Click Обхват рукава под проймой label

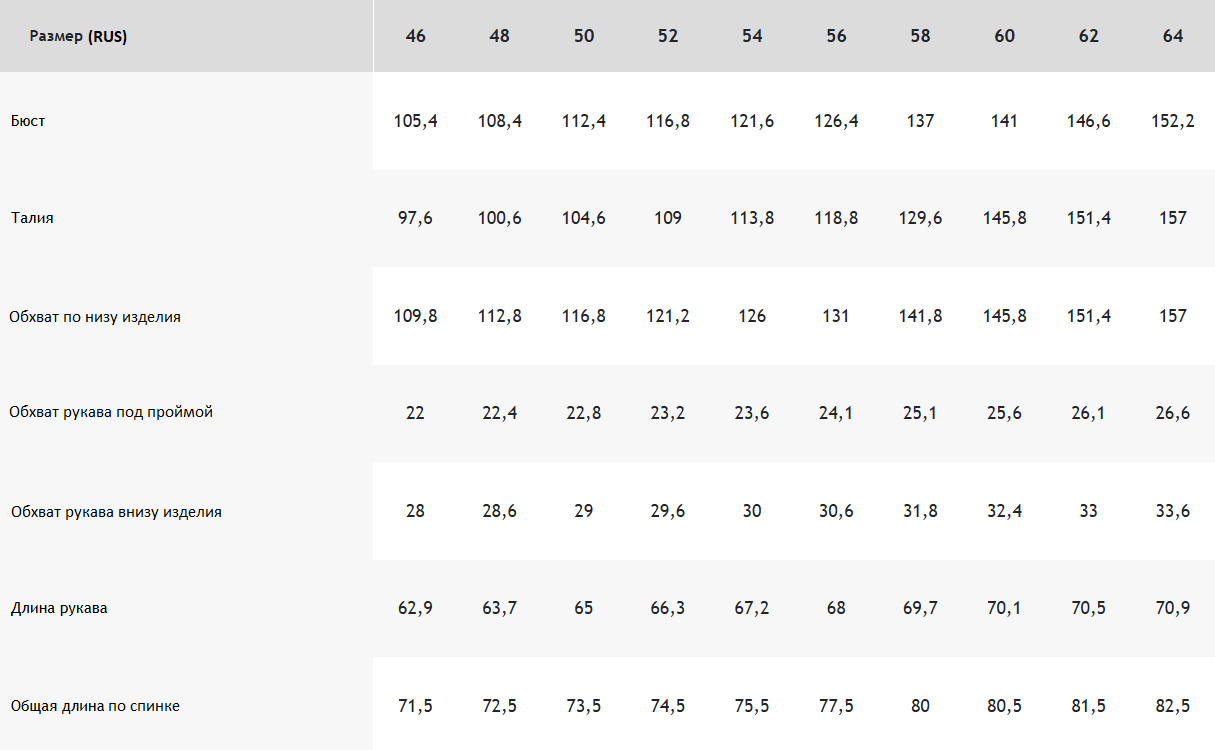pyautogui.click(x=111, y=412)
